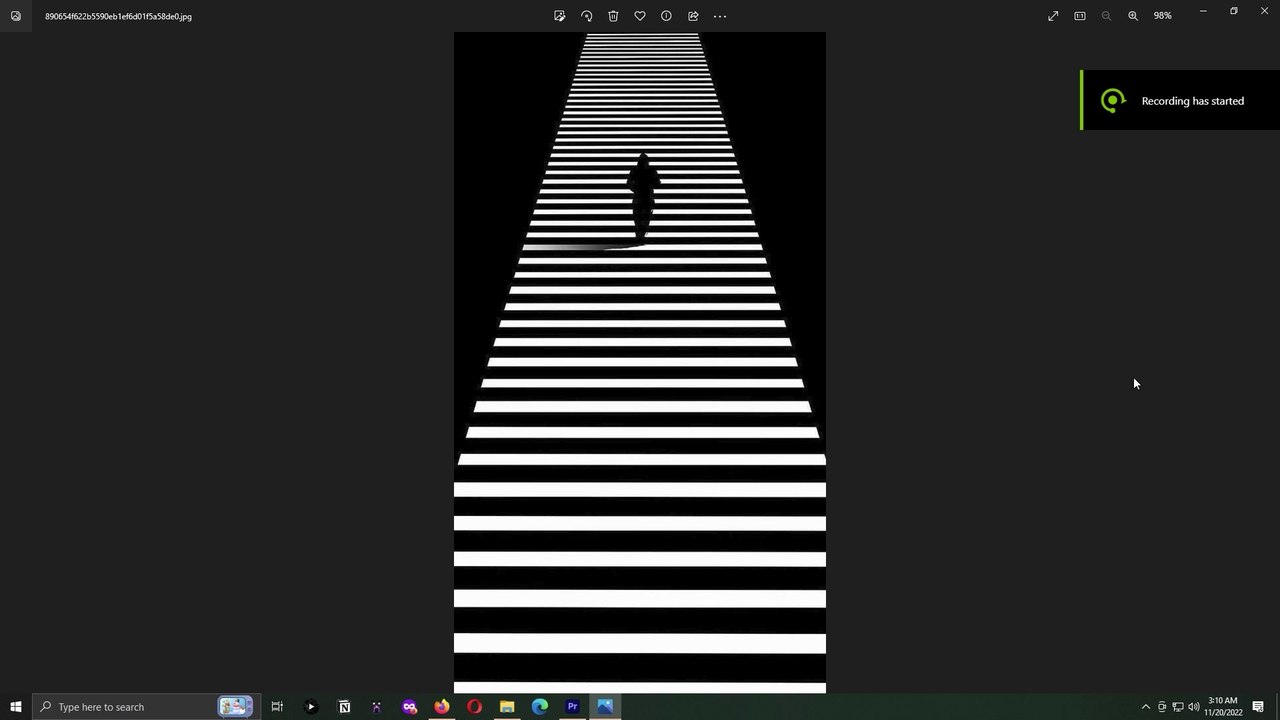
Task: Open the Windows Start menu
Action: click(x=16, y=707)
